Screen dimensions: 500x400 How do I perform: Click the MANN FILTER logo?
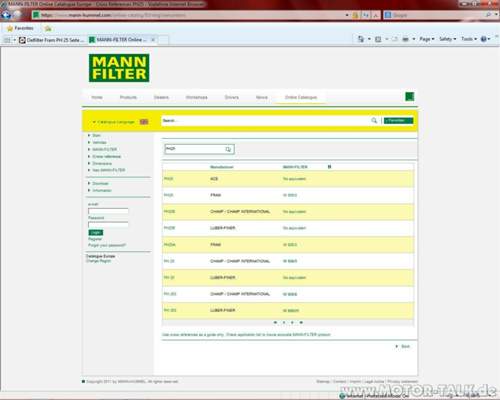[119, 68]
